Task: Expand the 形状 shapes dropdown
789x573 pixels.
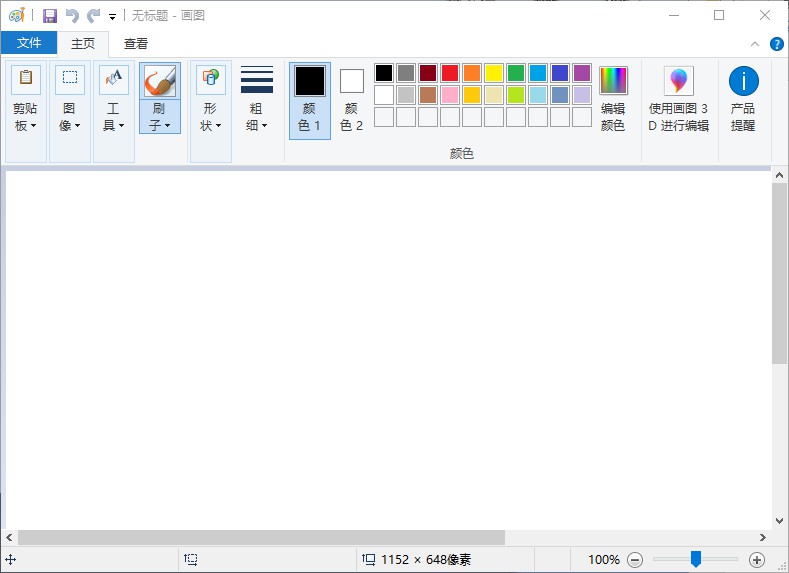Action: [210, 117]
